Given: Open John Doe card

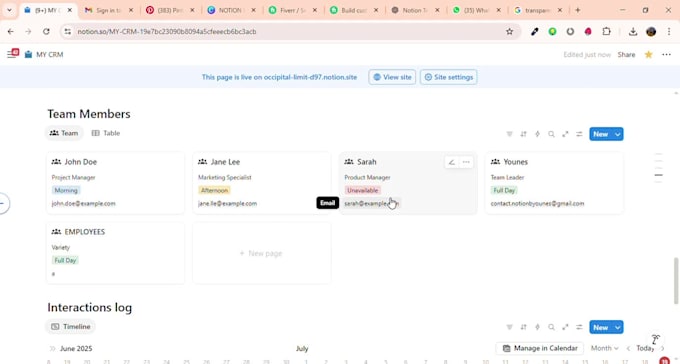Looking at the screenshot, I should tap(115, 183).
